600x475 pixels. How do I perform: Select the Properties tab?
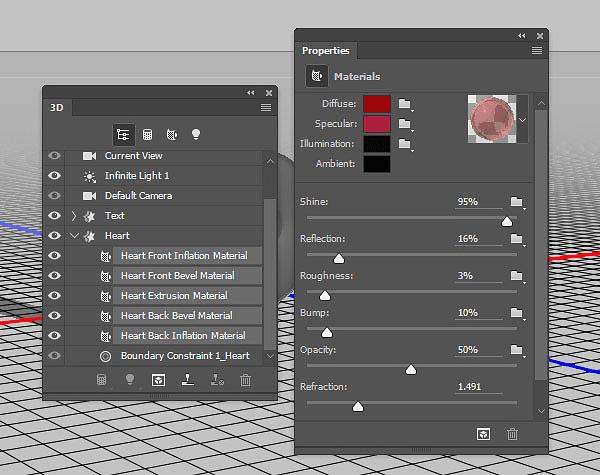pos(326,51)
